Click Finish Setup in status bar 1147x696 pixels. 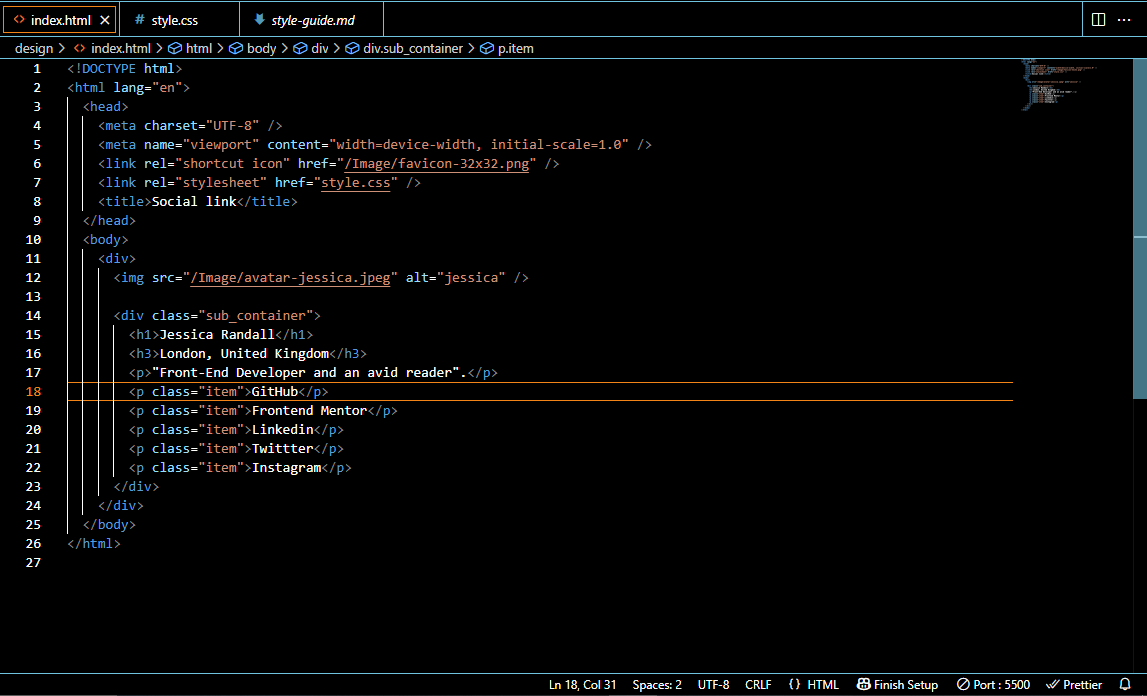pyautogui.click(x=906, y=684)
